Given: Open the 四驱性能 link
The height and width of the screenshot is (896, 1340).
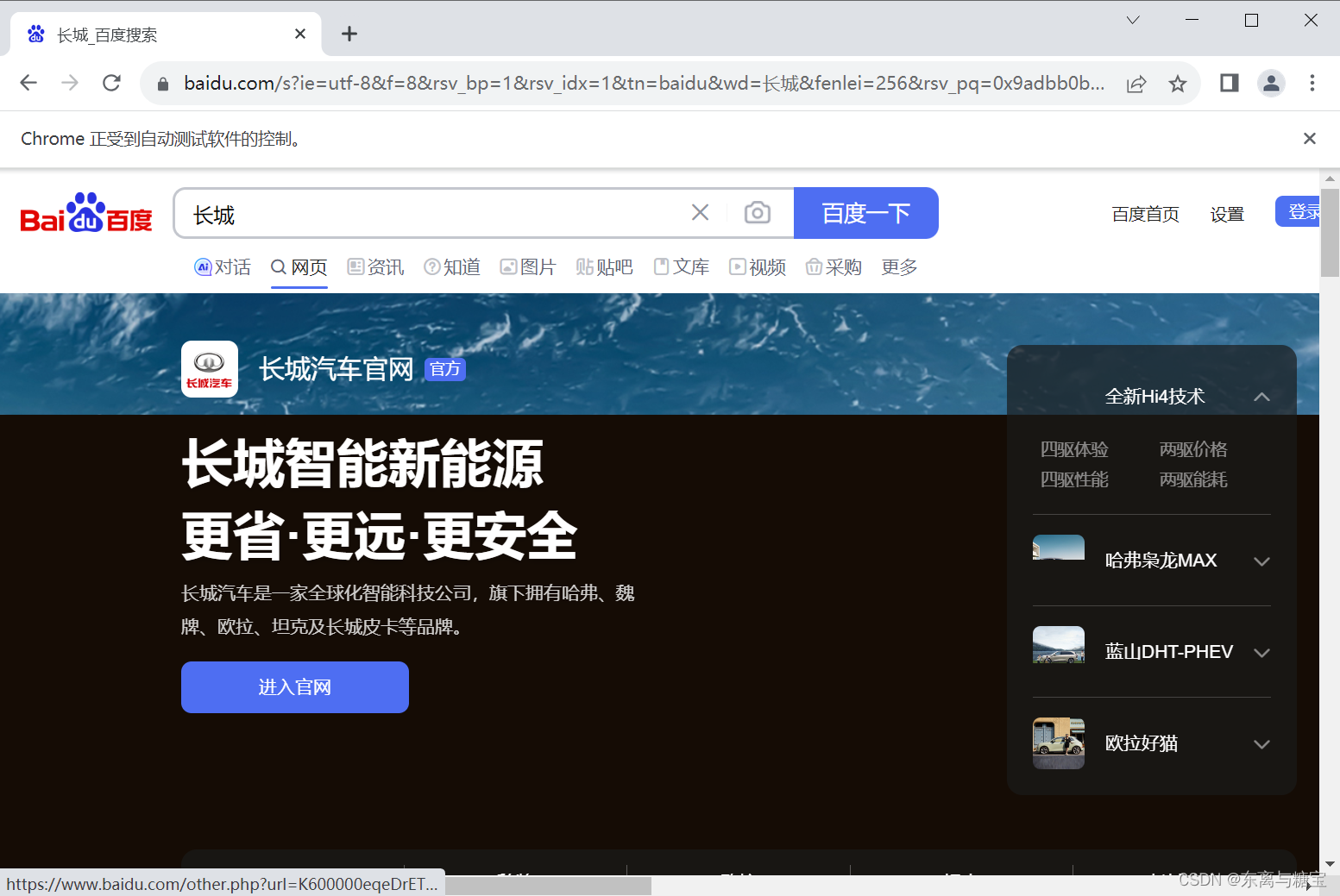Looking at the screenshot, I should pyautogui.click(x=1074, y=479).
